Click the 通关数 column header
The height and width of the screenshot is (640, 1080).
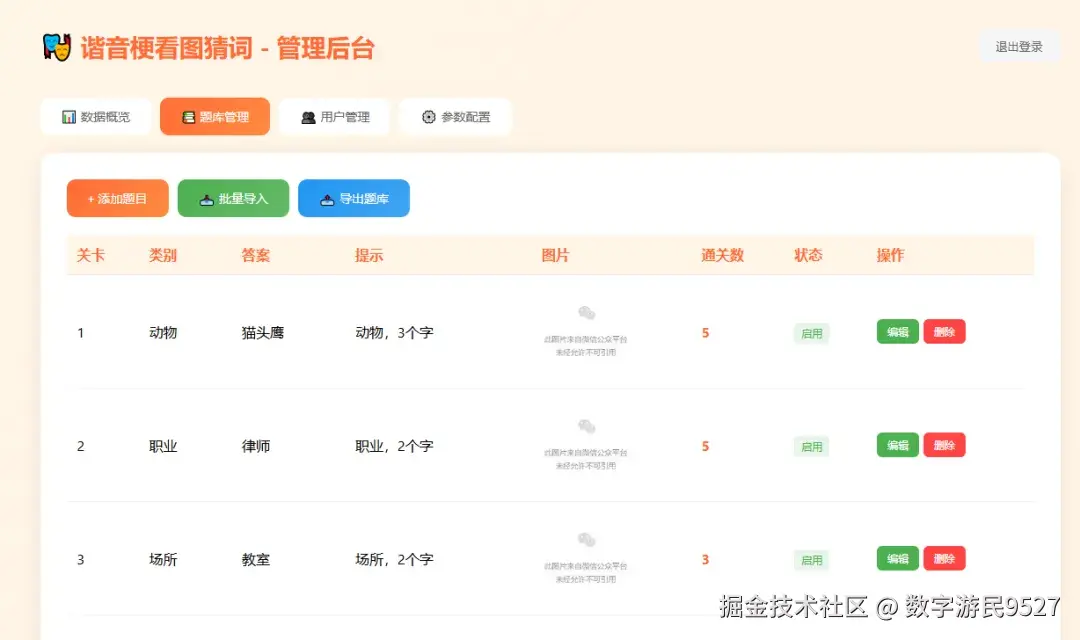tap(723, 255)
